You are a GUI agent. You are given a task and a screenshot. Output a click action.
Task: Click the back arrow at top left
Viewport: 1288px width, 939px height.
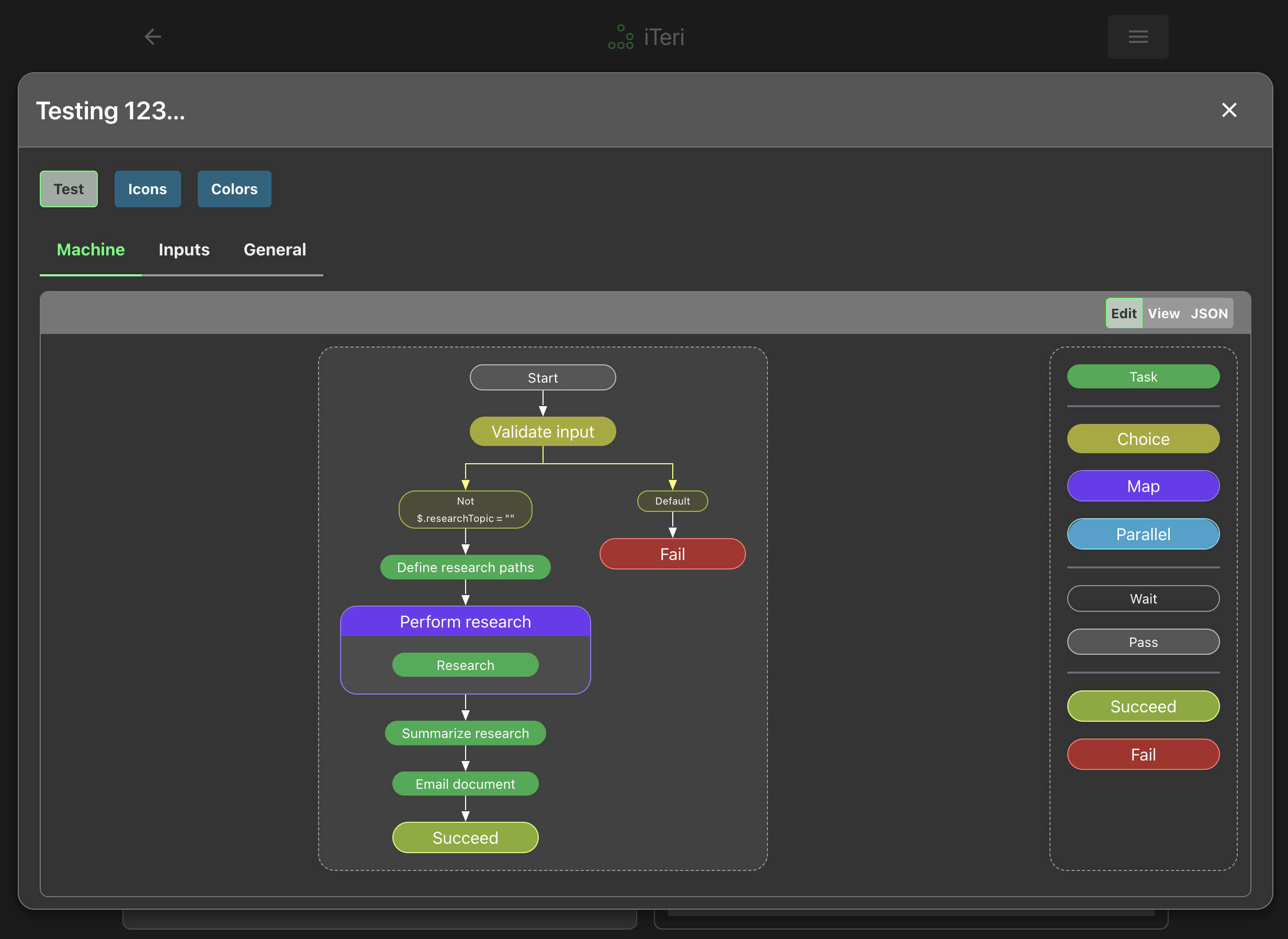152,37
